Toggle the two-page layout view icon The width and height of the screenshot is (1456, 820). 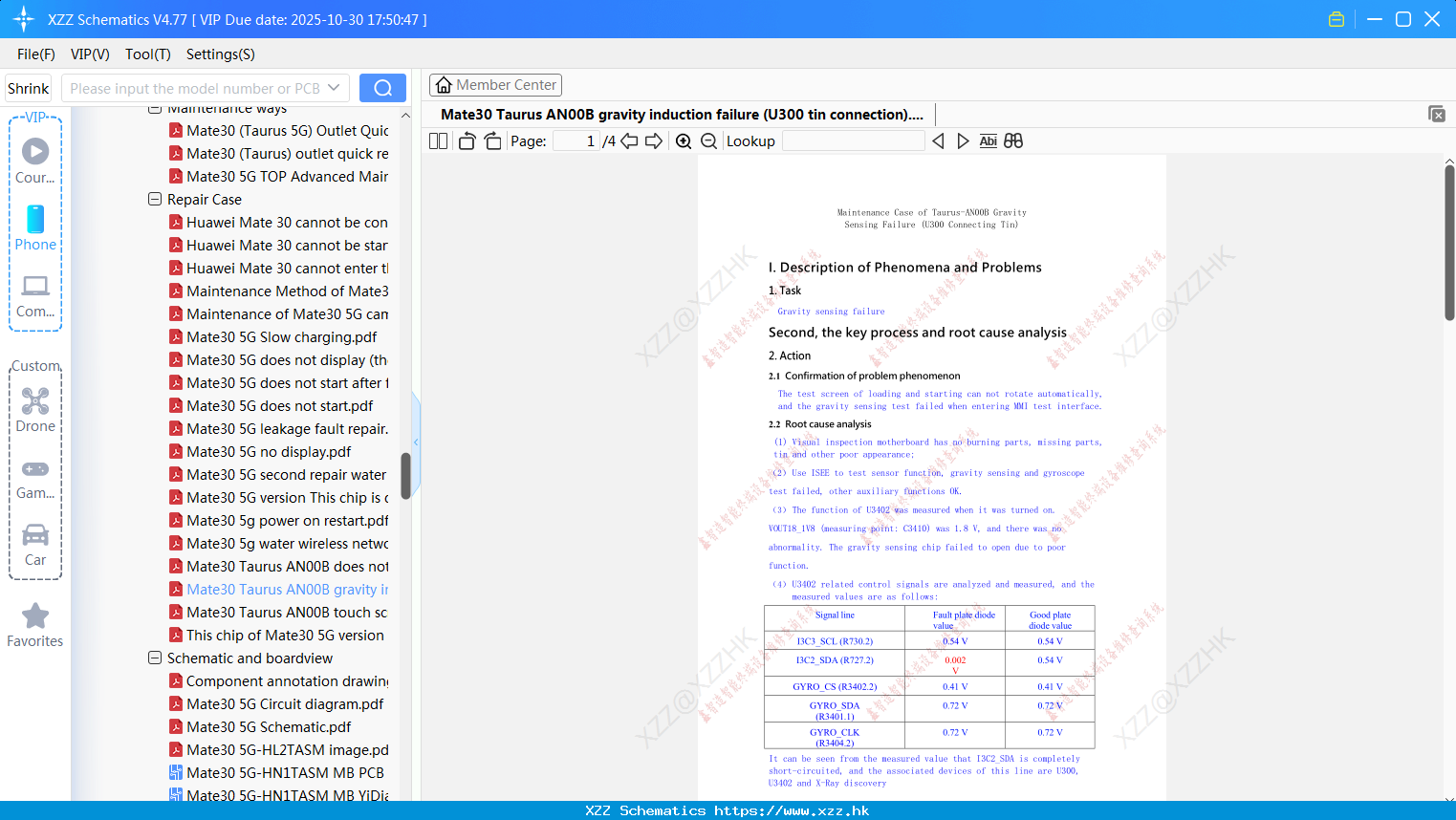tap(439, 140)
